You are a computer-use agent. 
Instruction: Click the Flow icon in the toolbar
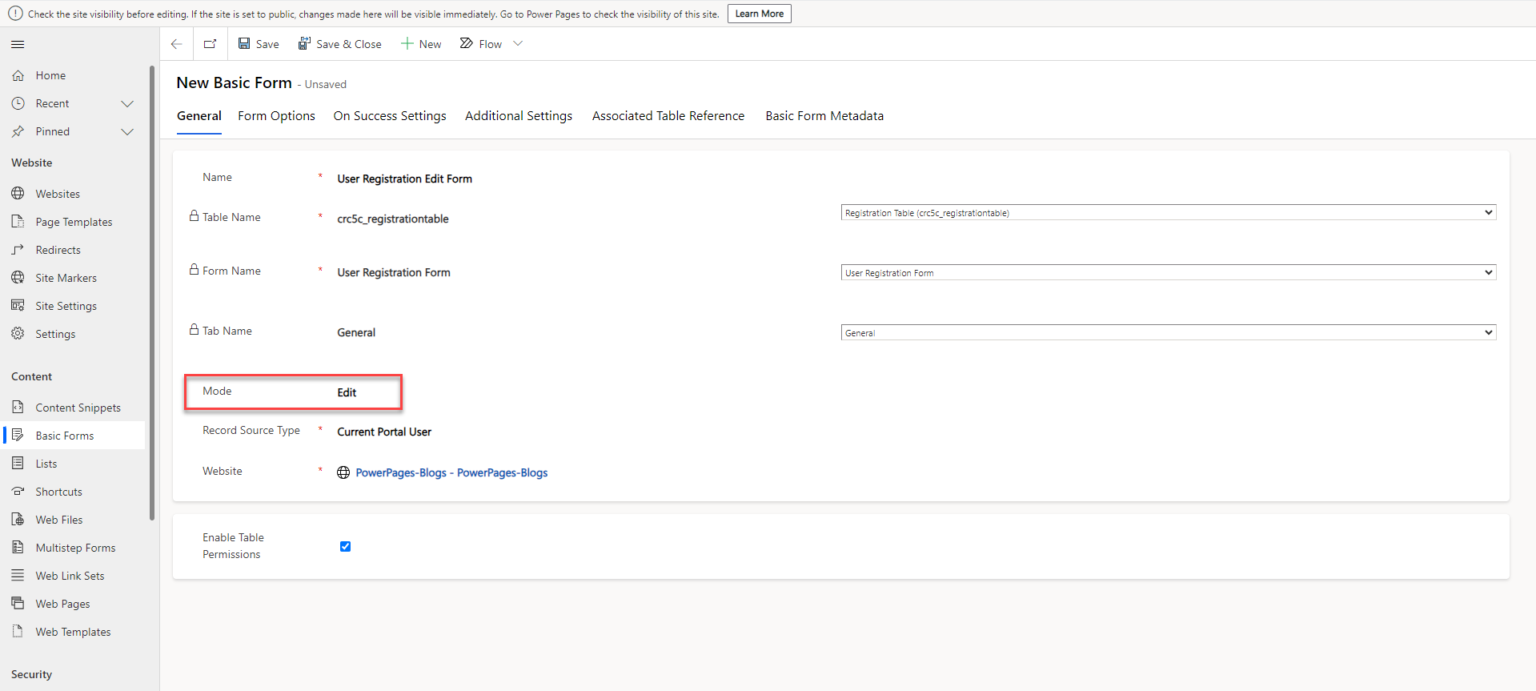[465, 43]
